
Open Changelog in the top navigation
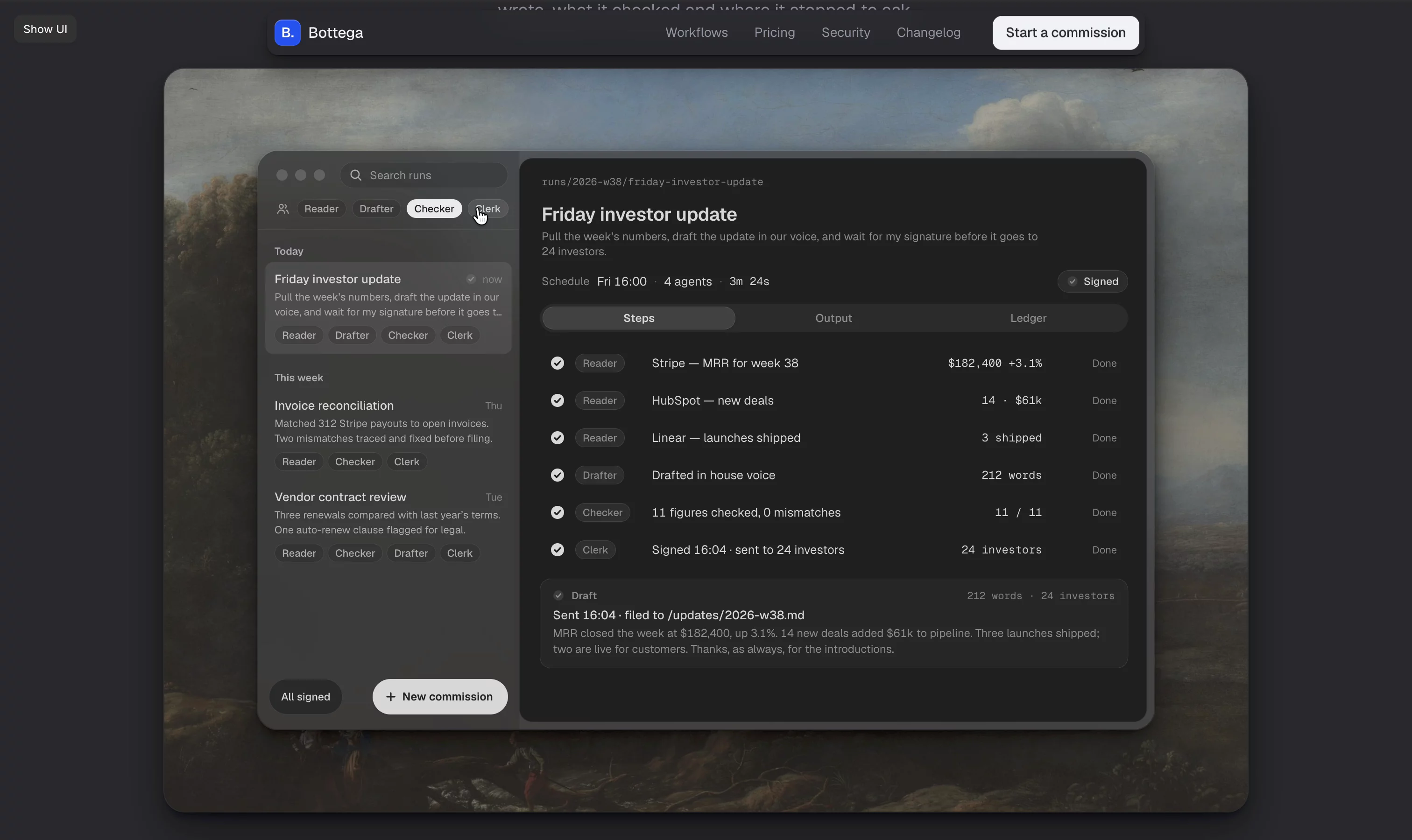928,33
